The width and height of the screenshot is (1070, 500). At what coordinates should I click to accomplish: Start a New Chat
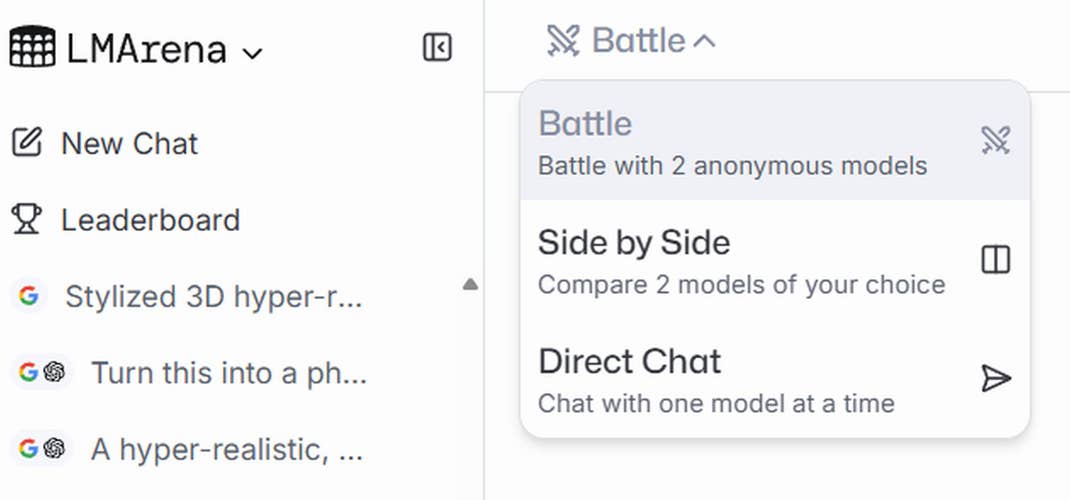coord(129,143)
